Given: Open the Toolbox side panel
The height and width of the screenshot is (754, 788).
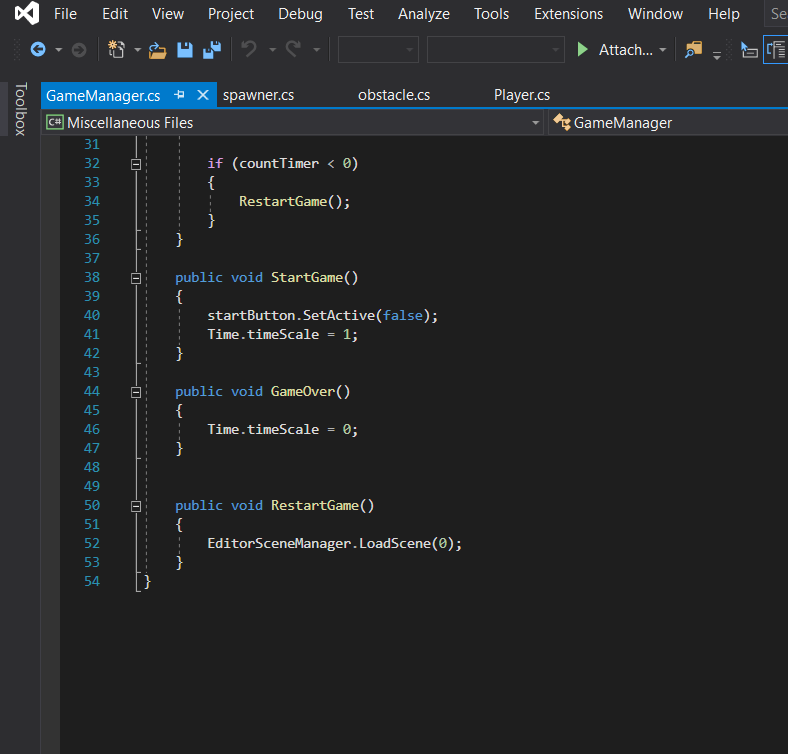Looking at the screenshot, I should coord(19,109).
